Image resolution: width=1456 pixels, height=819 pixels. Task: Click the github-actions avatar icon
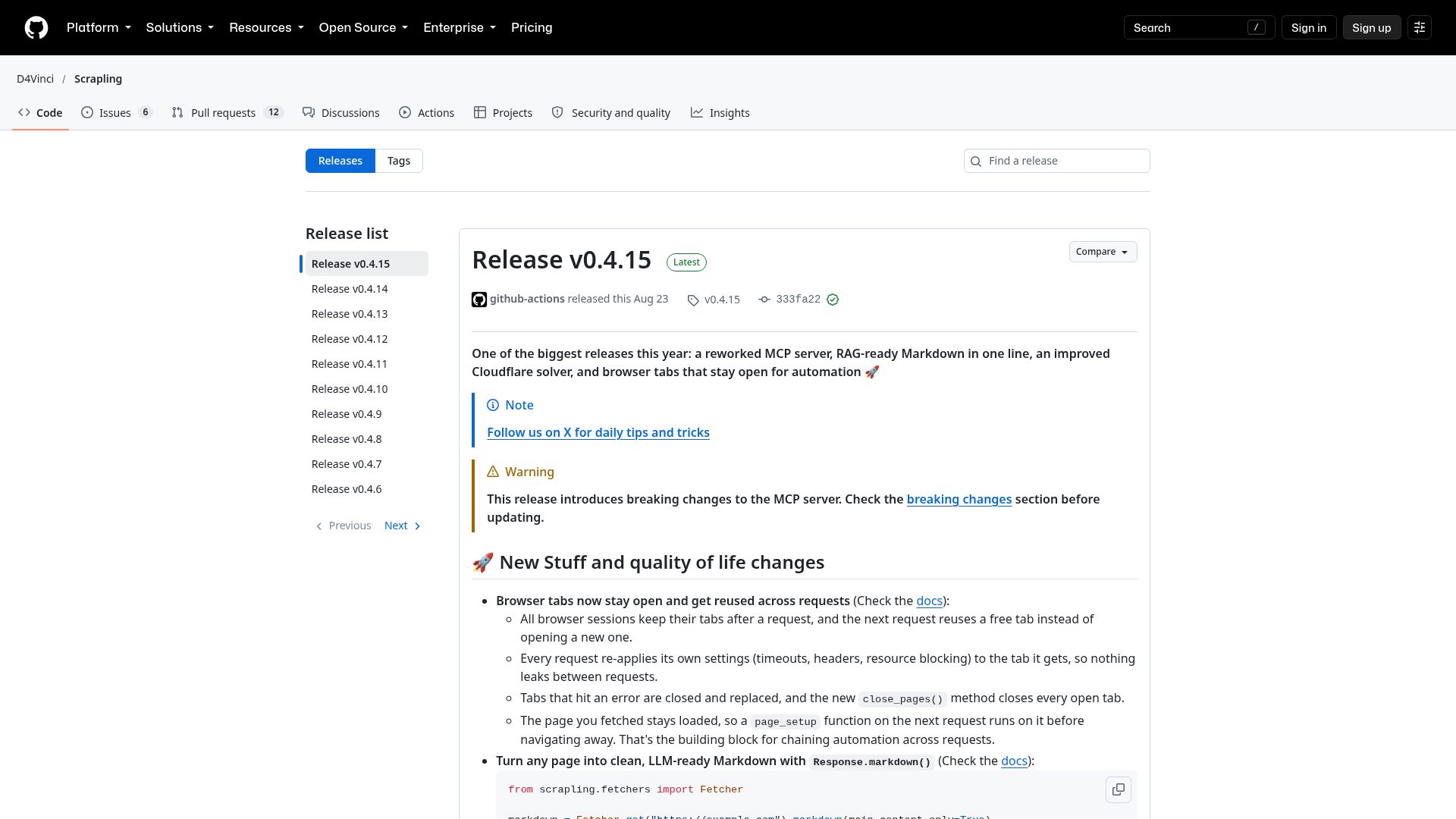tap(479, 300)
